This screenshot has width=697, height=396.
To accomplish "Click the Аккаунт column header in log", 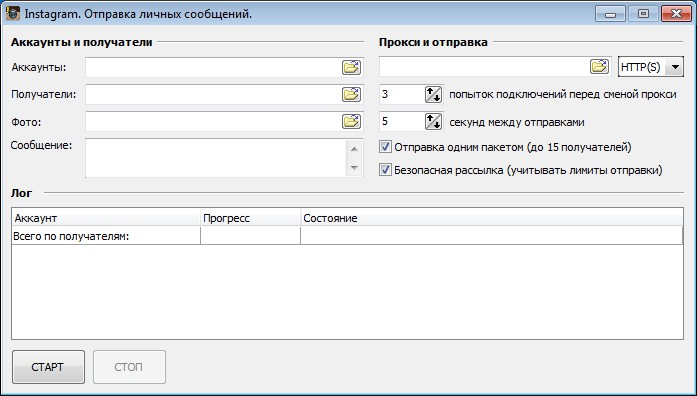I will tap(106, 218).
